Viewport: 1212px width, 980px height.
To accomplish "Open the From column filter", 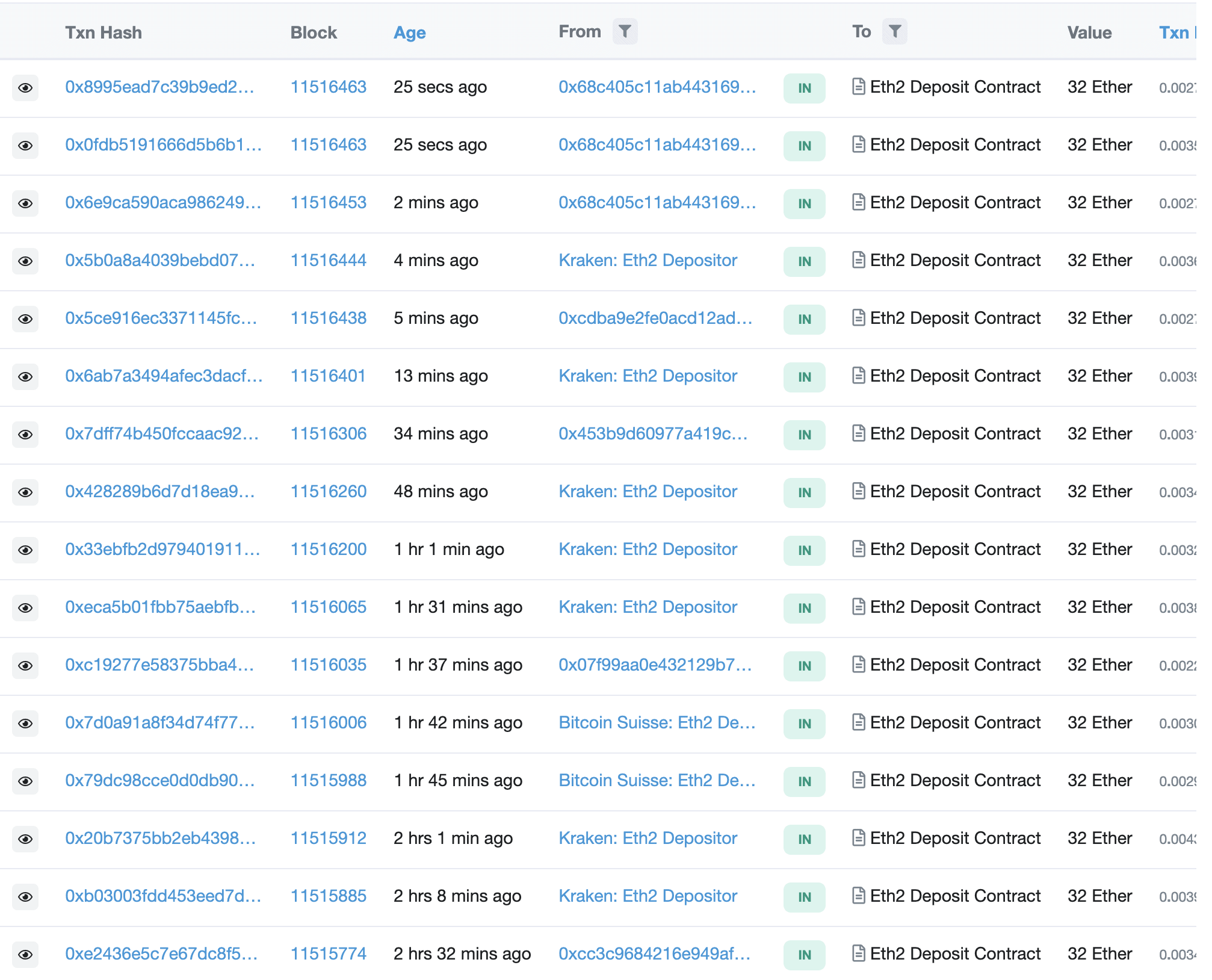I will [625, 31].
